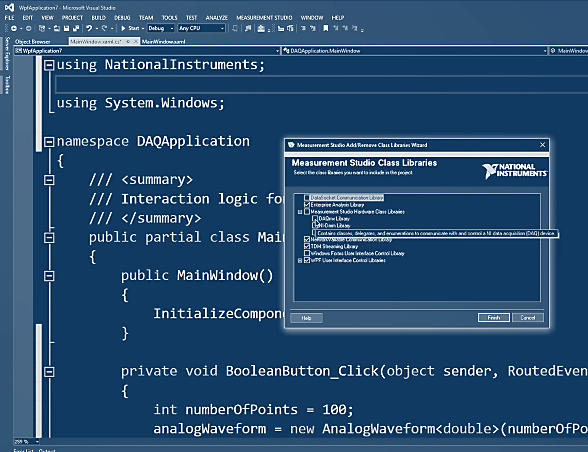Click the blank highlighted line after NationalInstruments

pyautogui.click(x=322, y=84)
